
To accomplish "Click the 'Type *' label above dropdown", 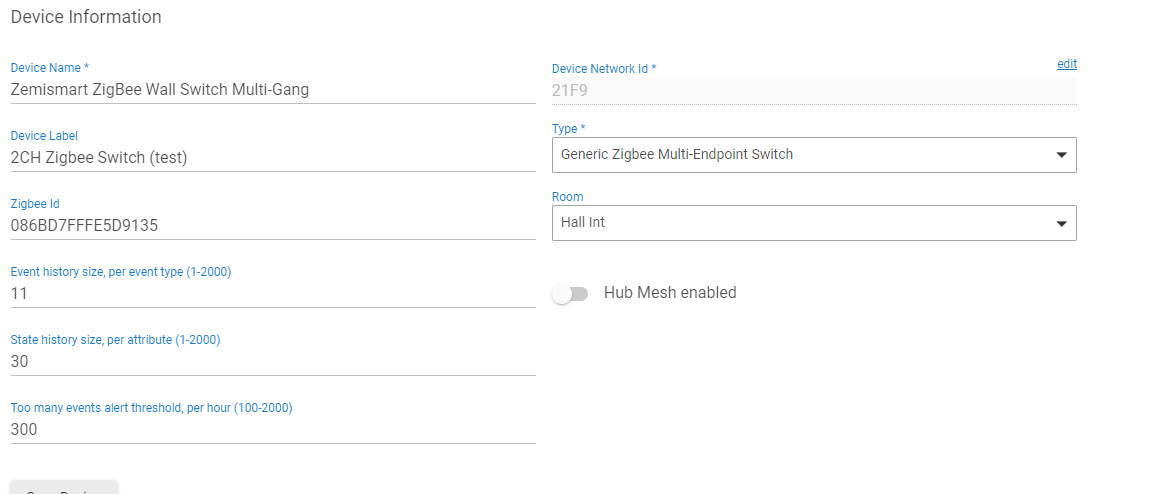I will (569, 129).
